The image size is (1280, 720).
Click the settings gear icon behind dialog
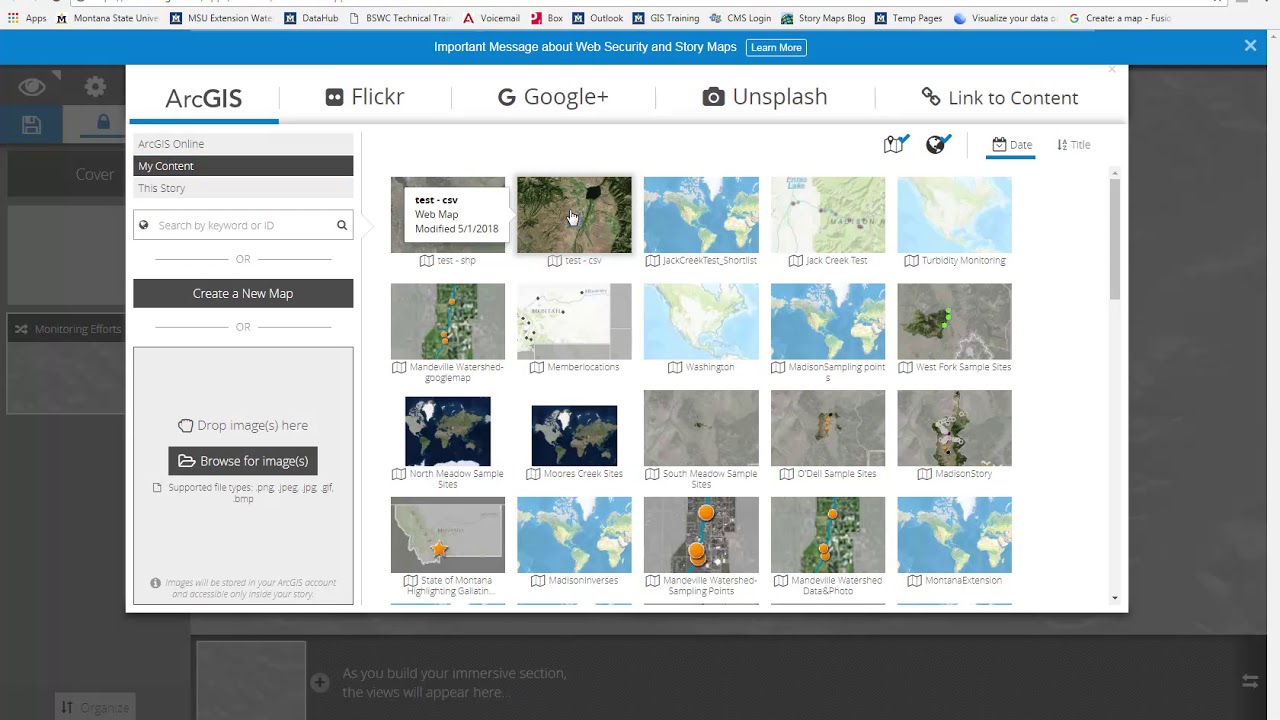pos(95,88)
